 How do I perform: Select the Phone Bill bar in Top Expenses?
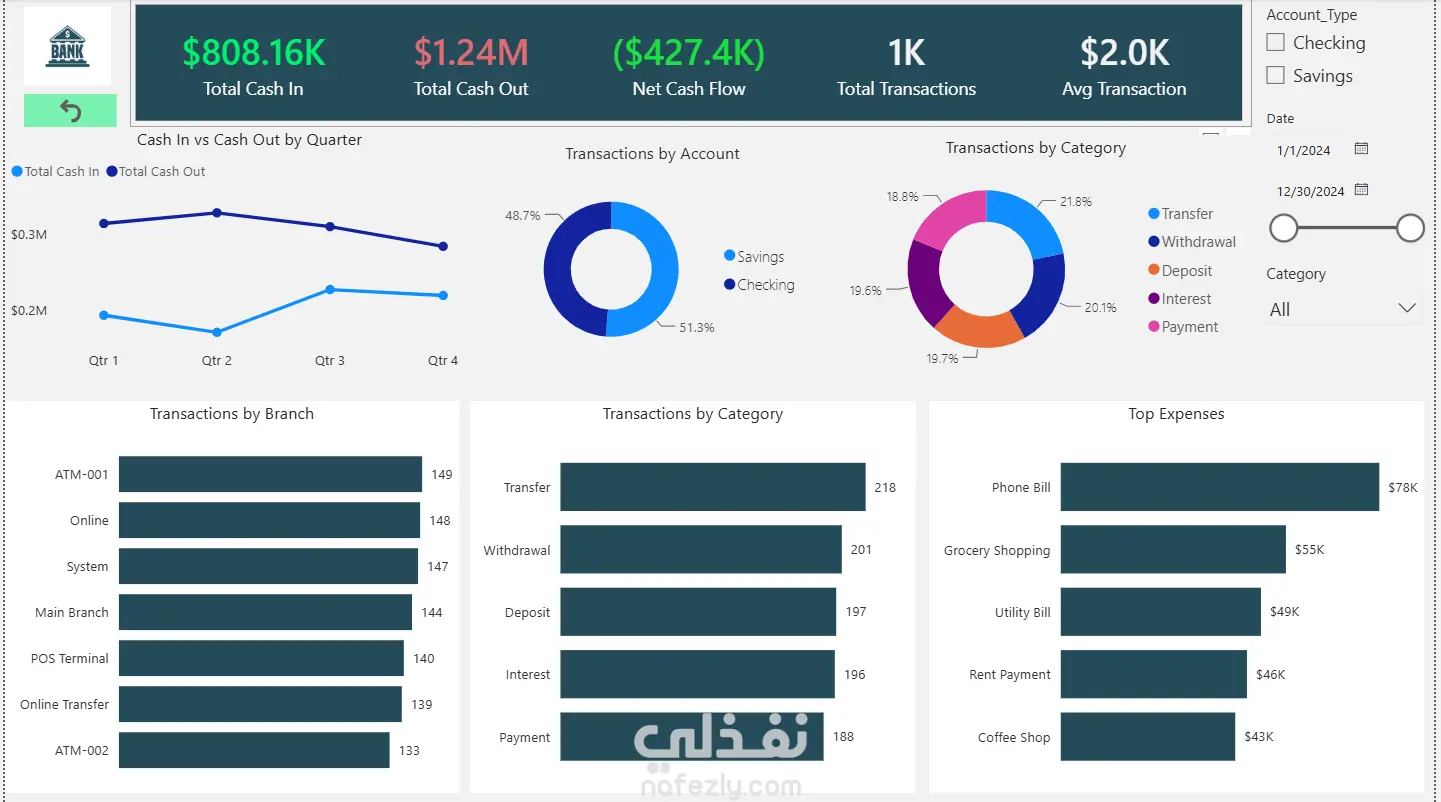[1219, 487]
